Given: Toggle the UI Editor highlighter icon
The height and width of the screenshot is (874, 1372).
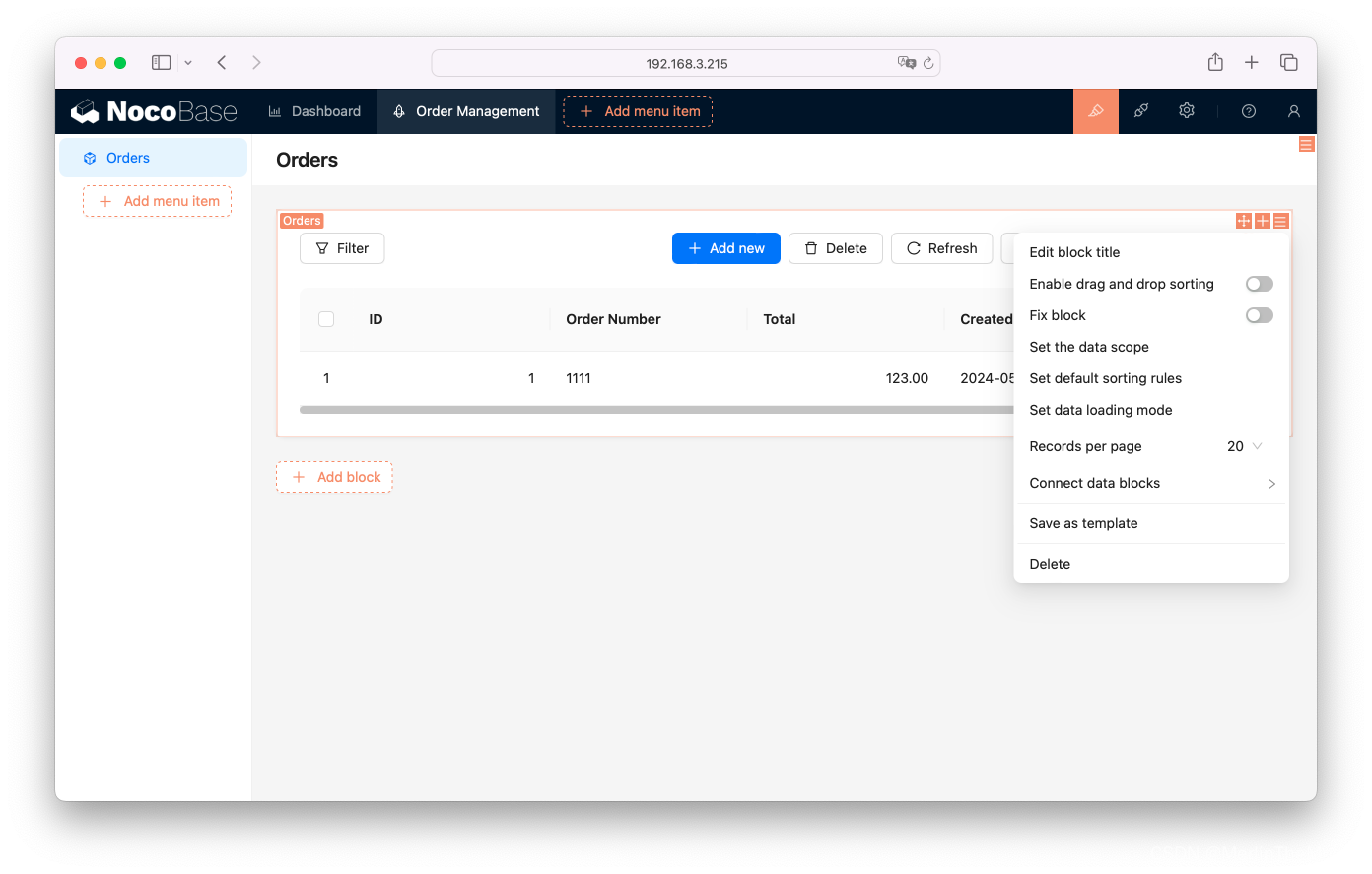Looking at the screenshot, I should [1095, 111].
